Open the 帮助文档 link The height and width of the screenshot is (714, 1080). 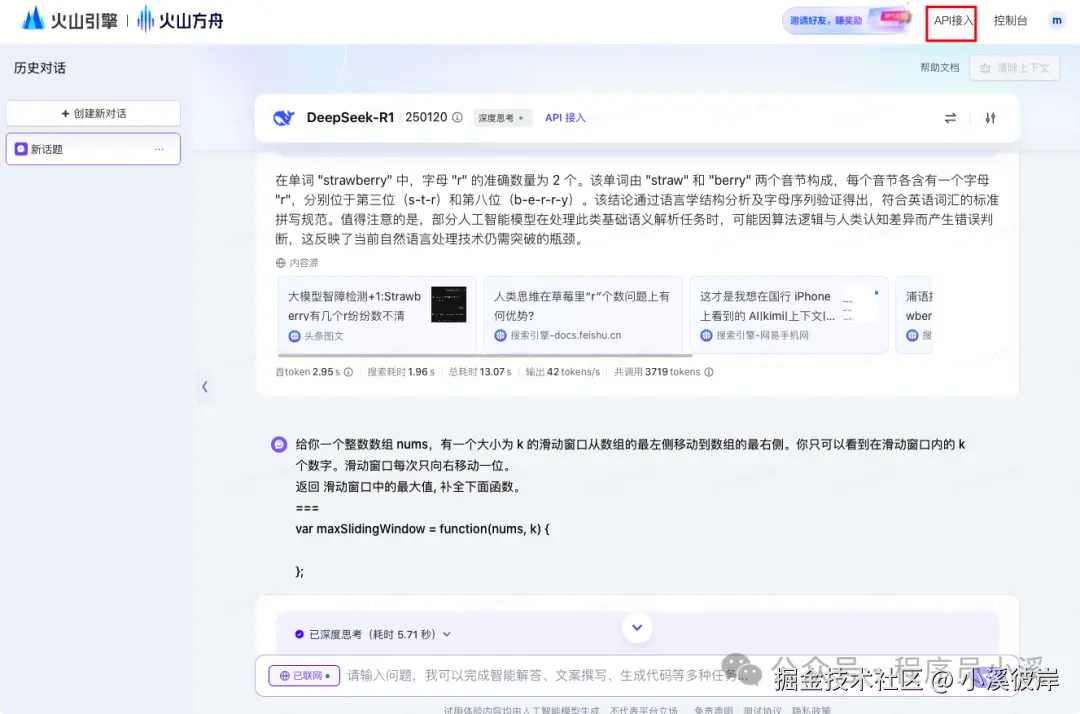pos(939,67)
